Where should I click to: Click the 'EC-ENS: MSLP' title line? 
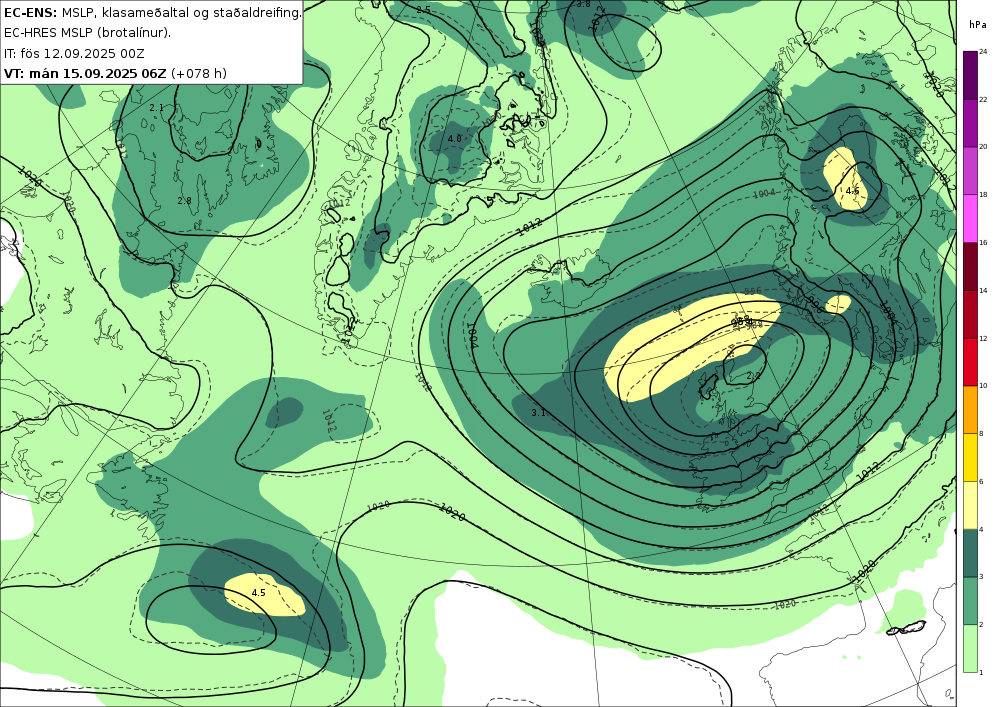click(x=152, y=12)
